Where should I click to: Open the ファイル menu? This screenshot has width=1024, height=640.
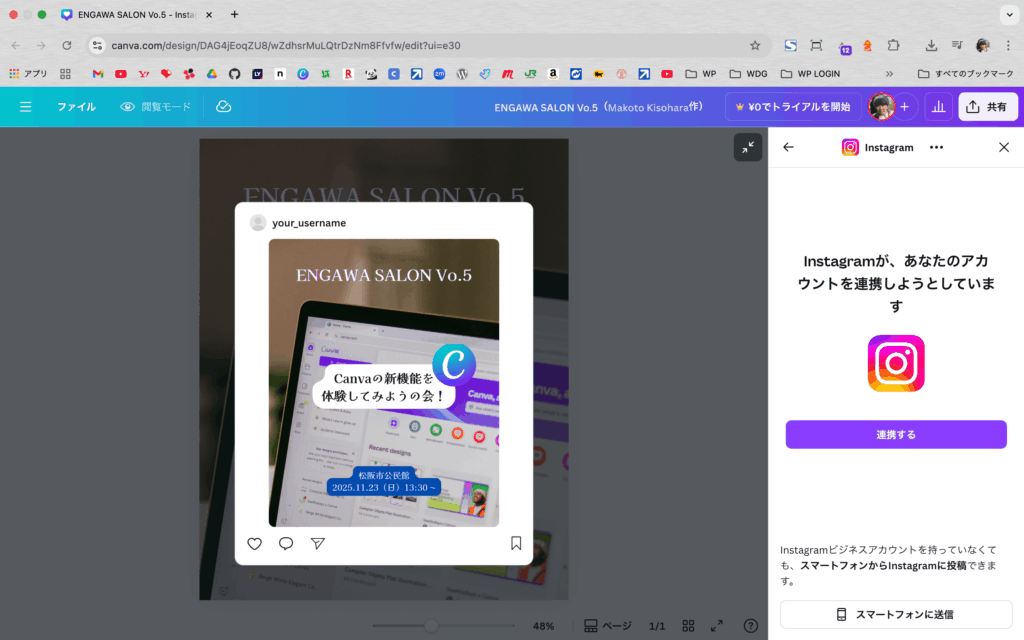click(76, 106)
